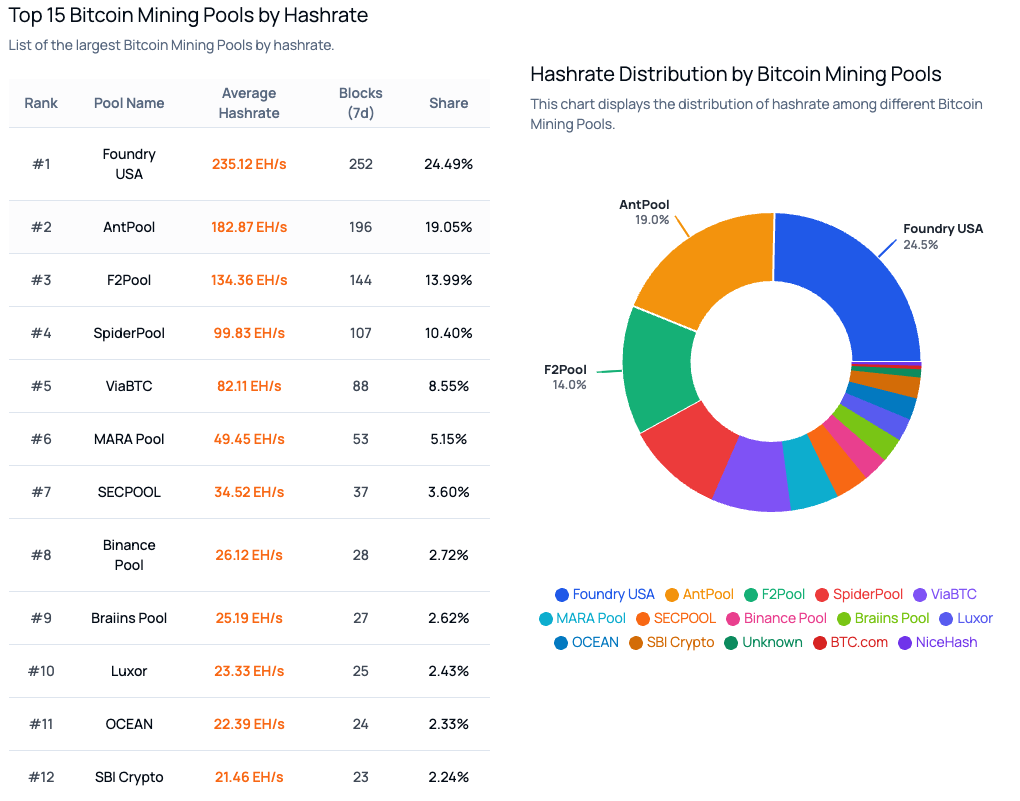Click the 23.33 EH/s hashrate value
1020x801 pixels.
click(x=249, y=671)
